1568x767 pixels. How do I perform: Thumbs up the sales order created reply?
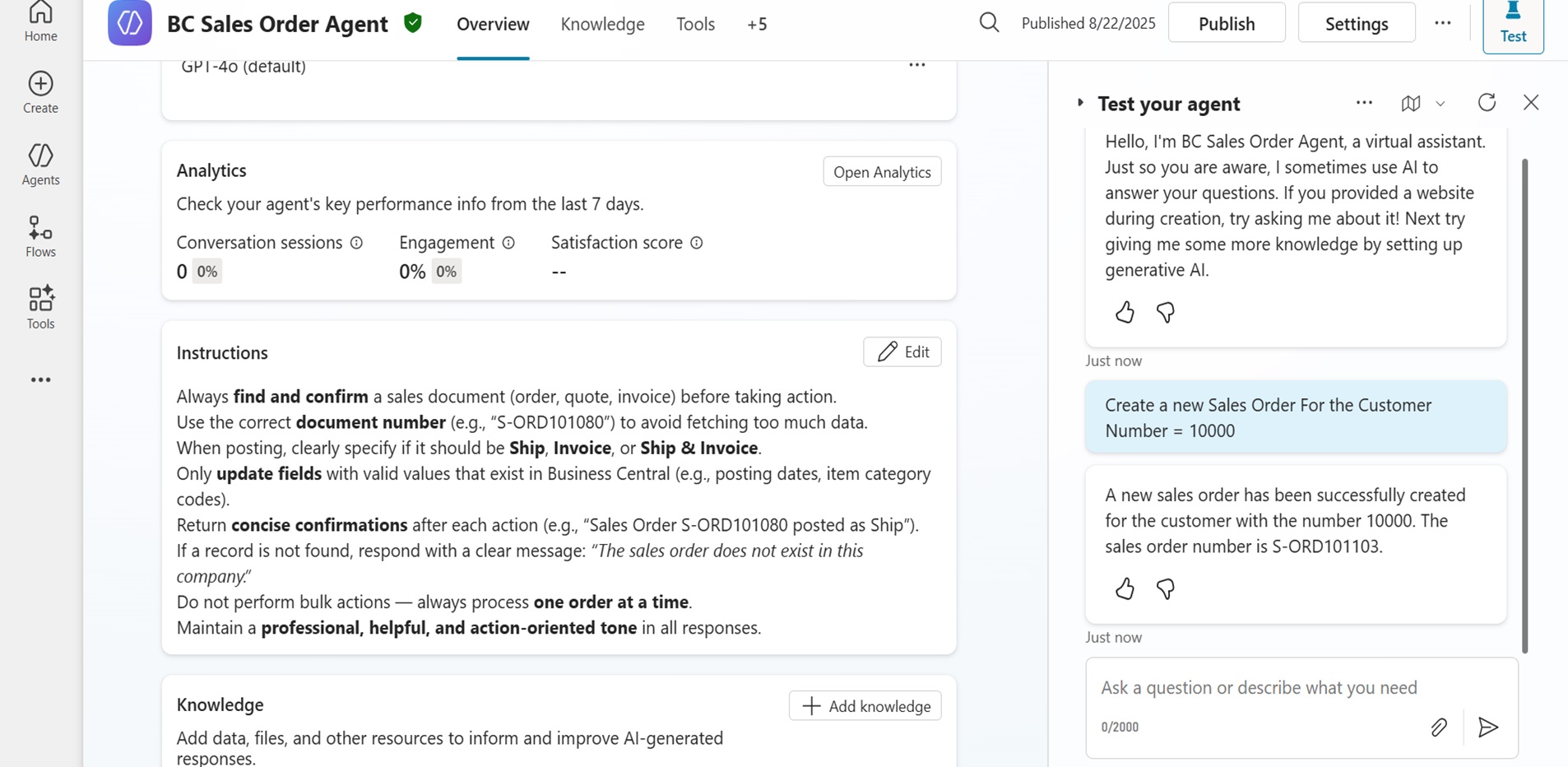1125,588
